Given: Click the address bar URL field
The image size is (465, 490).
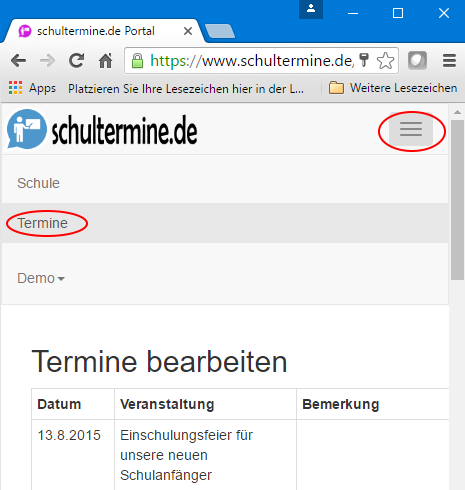Looking at the screenshot, I should coord(252,61).
